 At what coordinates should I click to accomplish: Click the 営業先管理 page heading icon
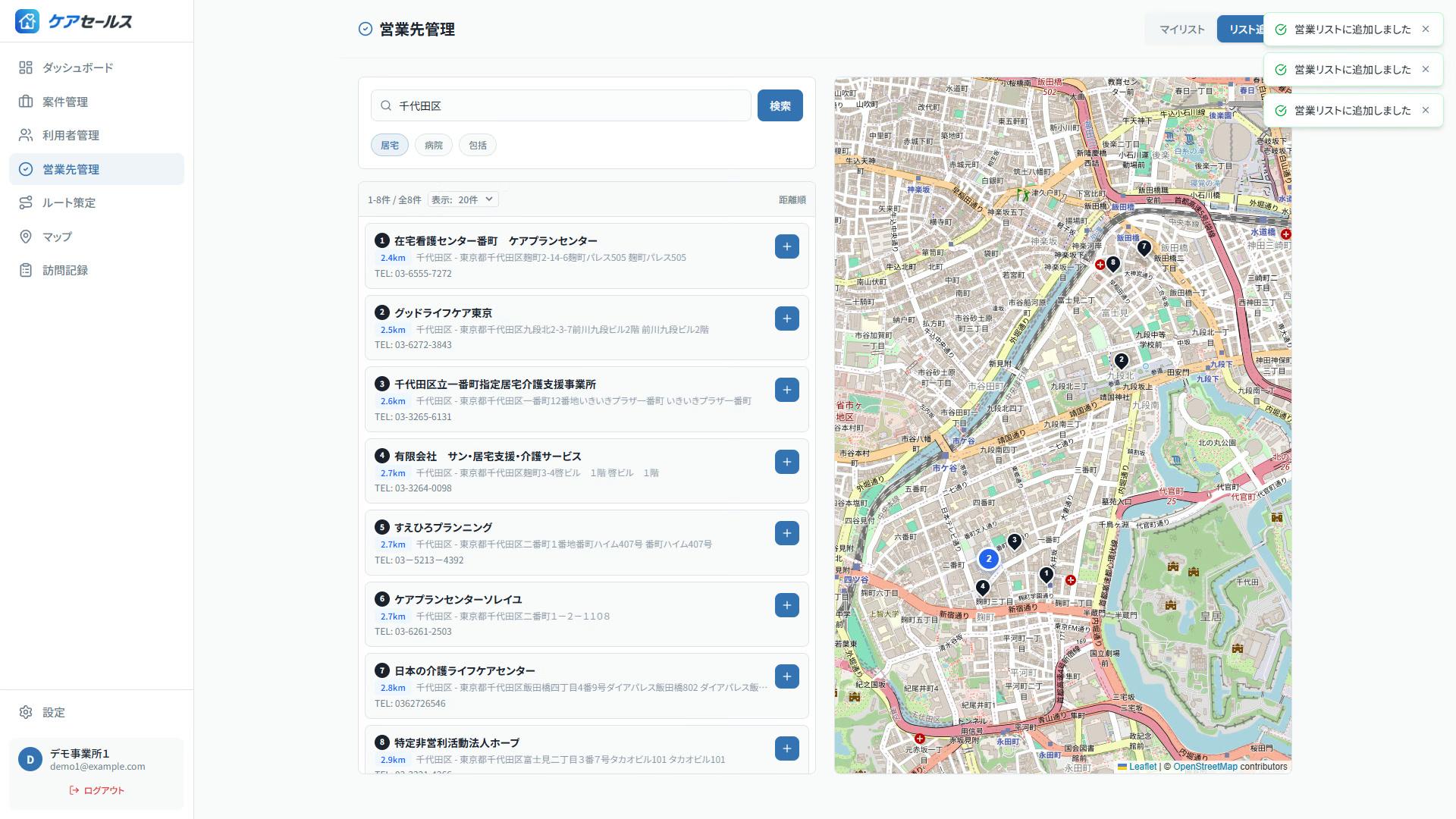(366, 29)
